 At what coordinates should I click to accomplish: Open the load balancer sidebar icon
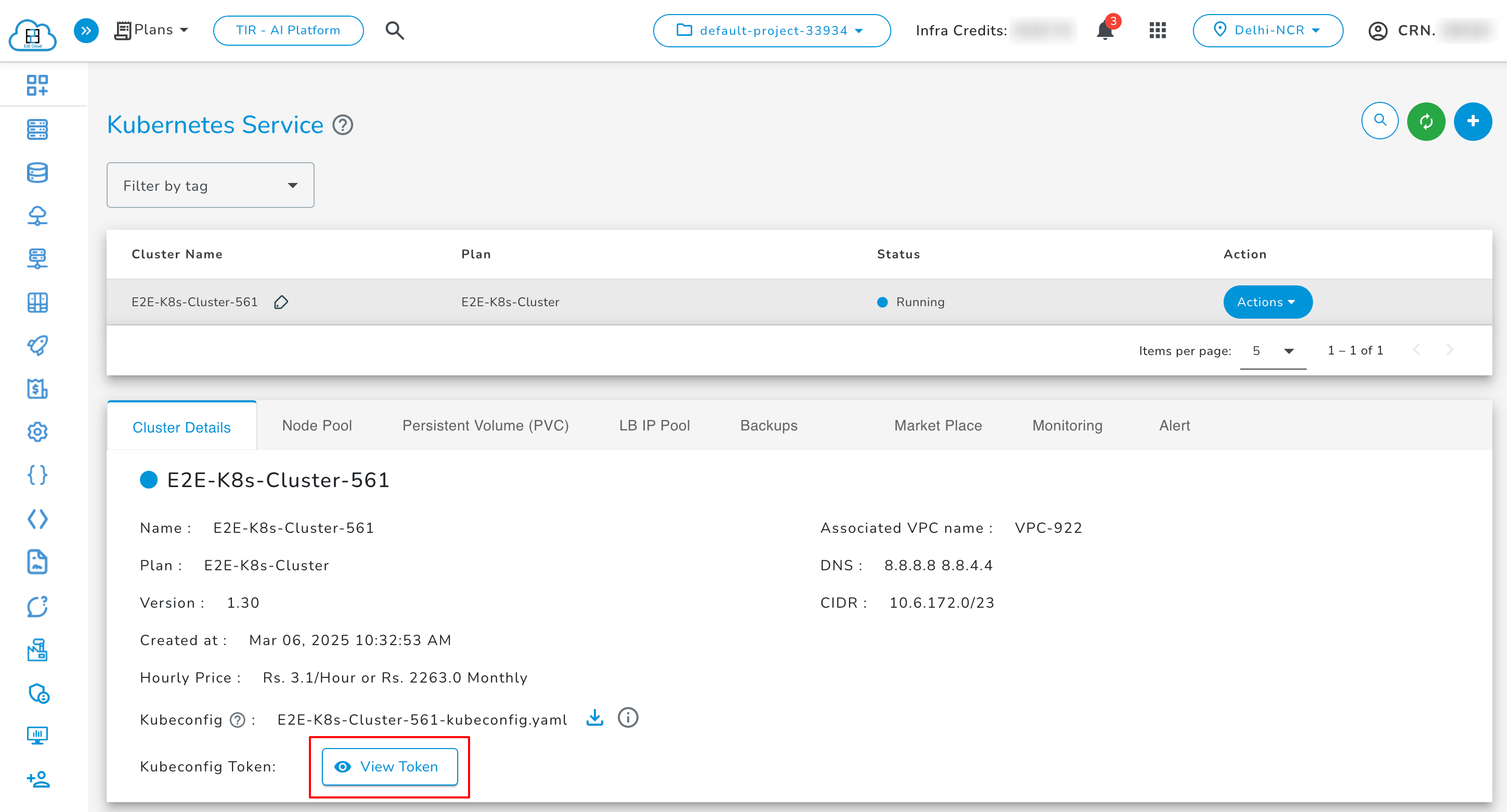point(37,258)
